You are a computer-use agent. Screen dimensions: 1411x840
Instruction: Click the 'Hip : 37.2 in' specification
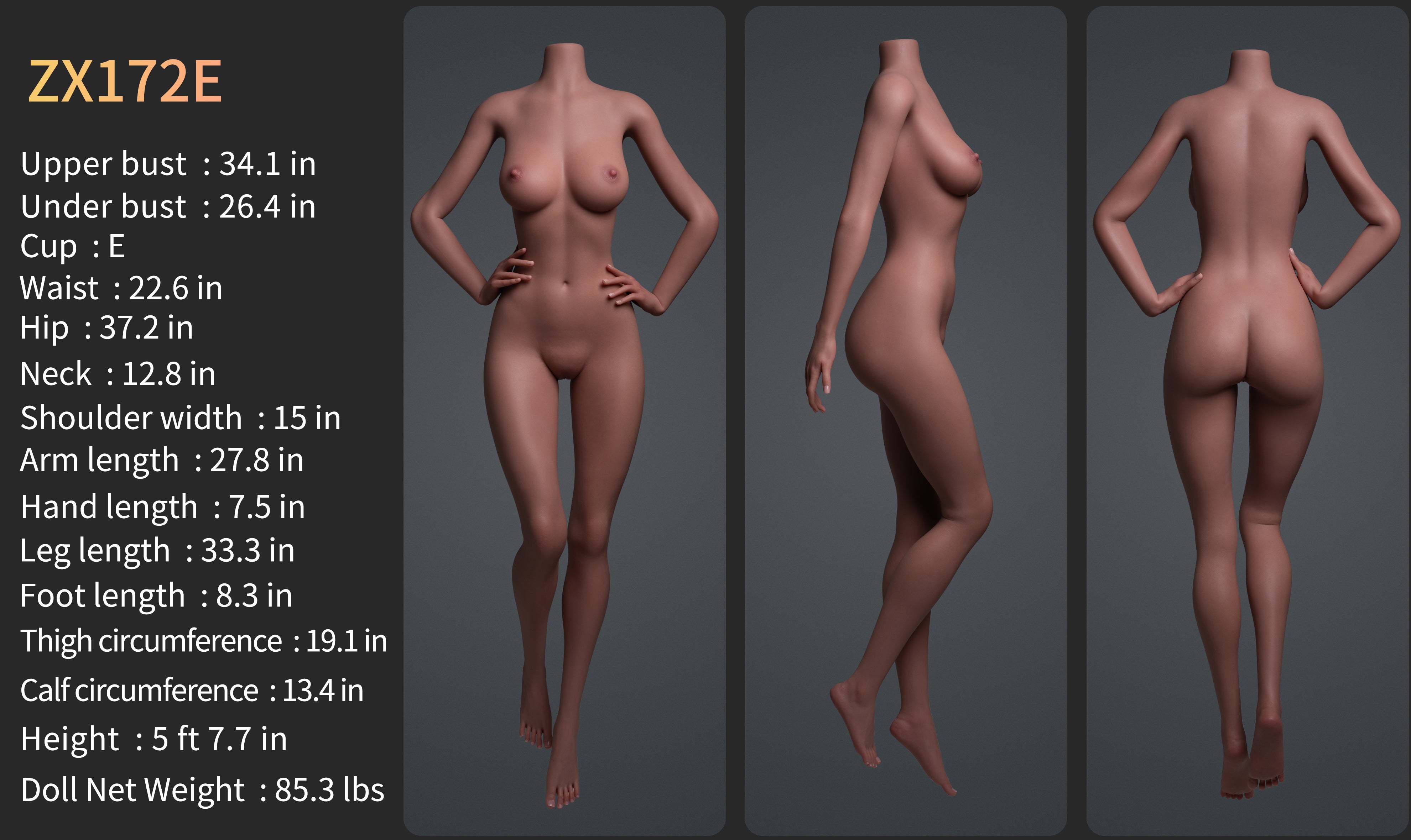(106, 328)
